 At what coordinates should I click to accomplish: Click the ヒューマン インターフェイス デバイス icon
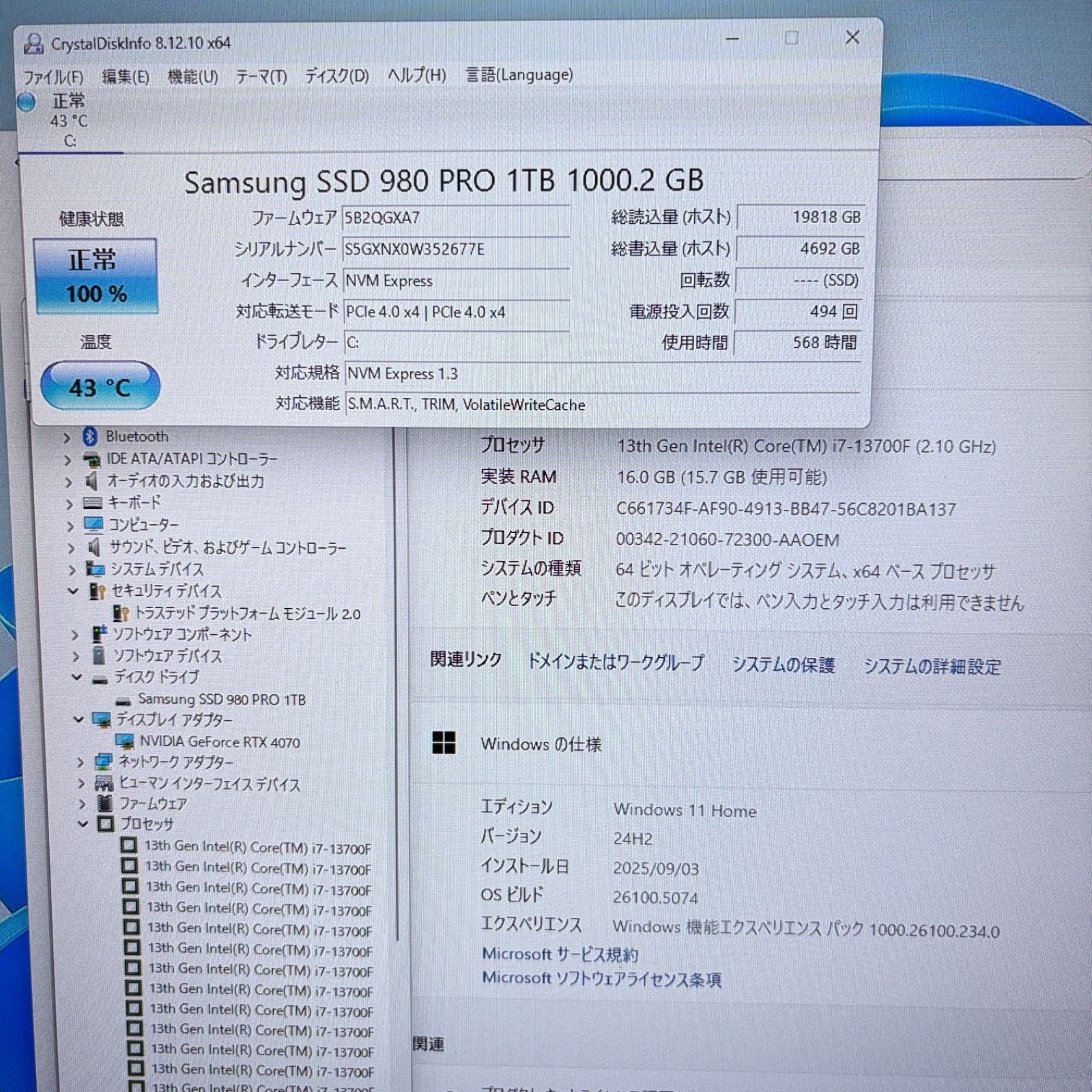[x=104, y=784]
